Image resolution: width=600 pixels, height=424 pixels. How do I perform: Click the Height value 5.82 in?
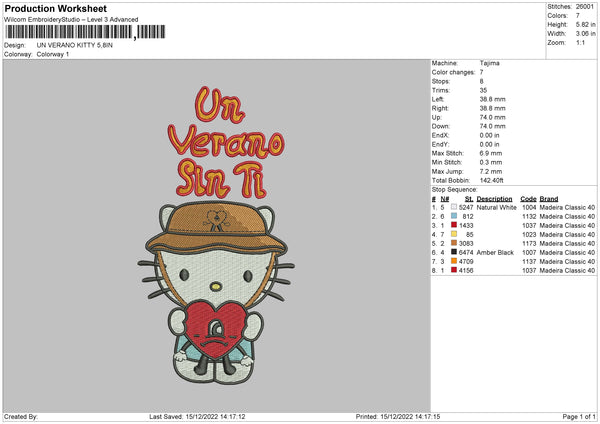(x=585, y=24)
